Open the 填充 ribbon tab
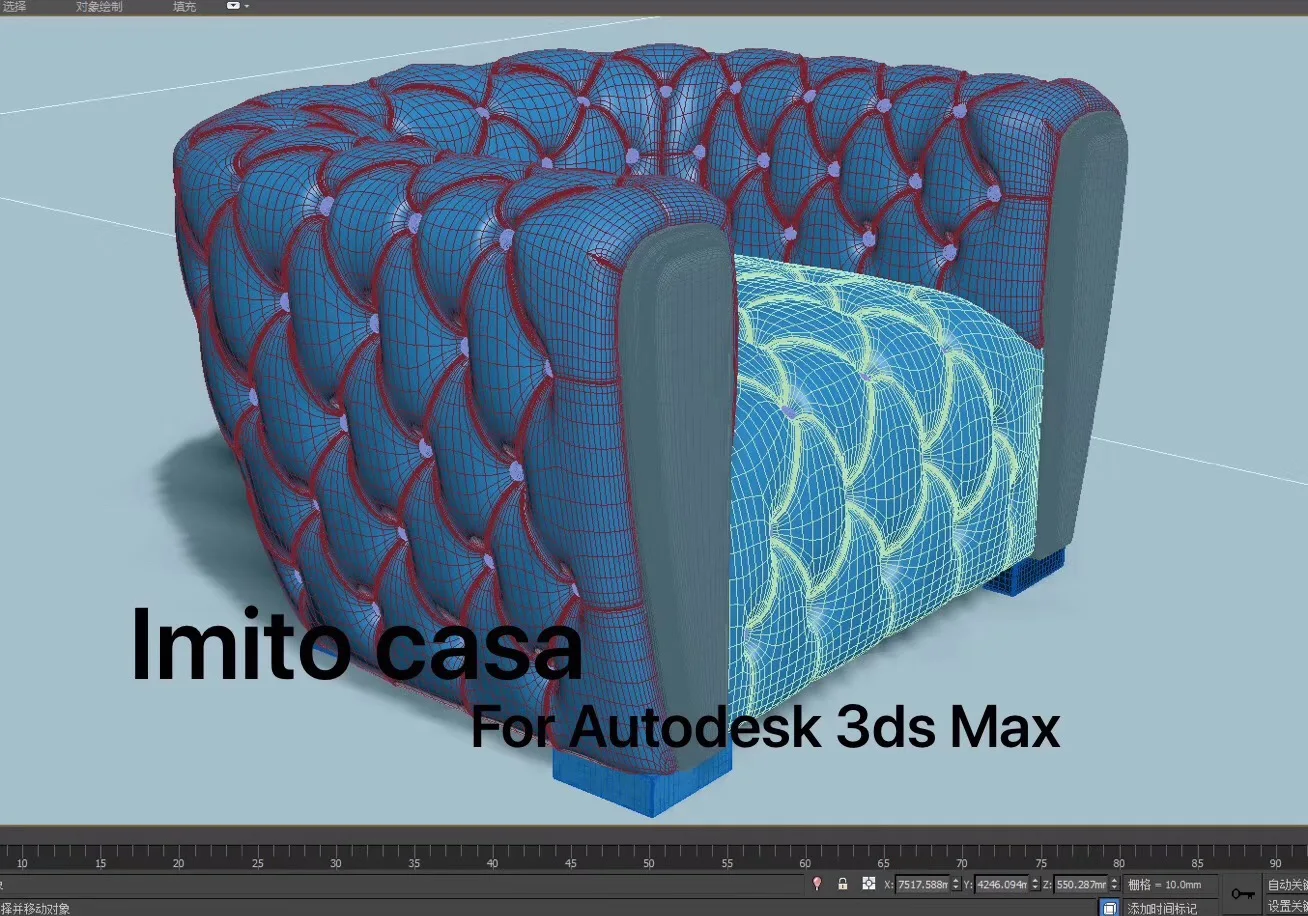Viewport: 1308px width, 916px height. (x=184, y=6)
